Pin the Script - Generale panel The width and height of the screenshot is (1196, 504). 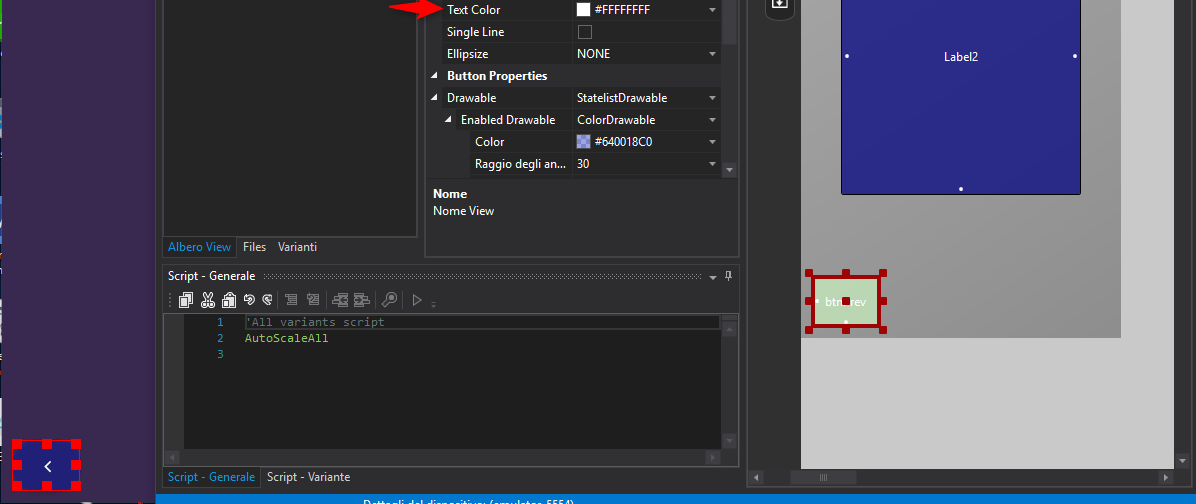728,276
